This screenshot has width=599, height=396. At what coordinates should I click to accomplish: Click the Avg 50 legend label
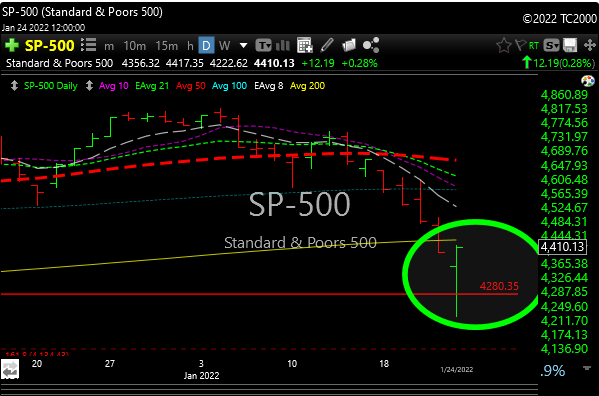(191, 86)
